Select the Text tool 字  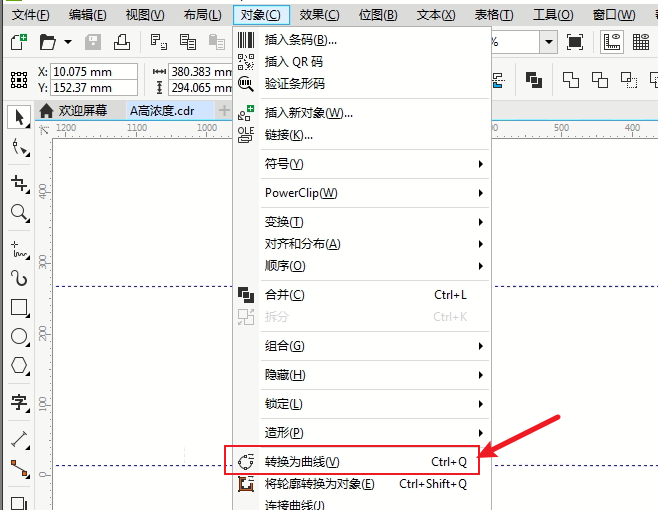point(20,403)
